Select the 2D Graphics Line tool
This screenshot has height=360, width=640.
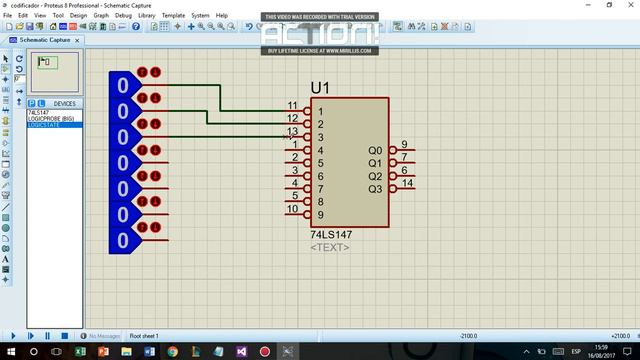(6, 207)
